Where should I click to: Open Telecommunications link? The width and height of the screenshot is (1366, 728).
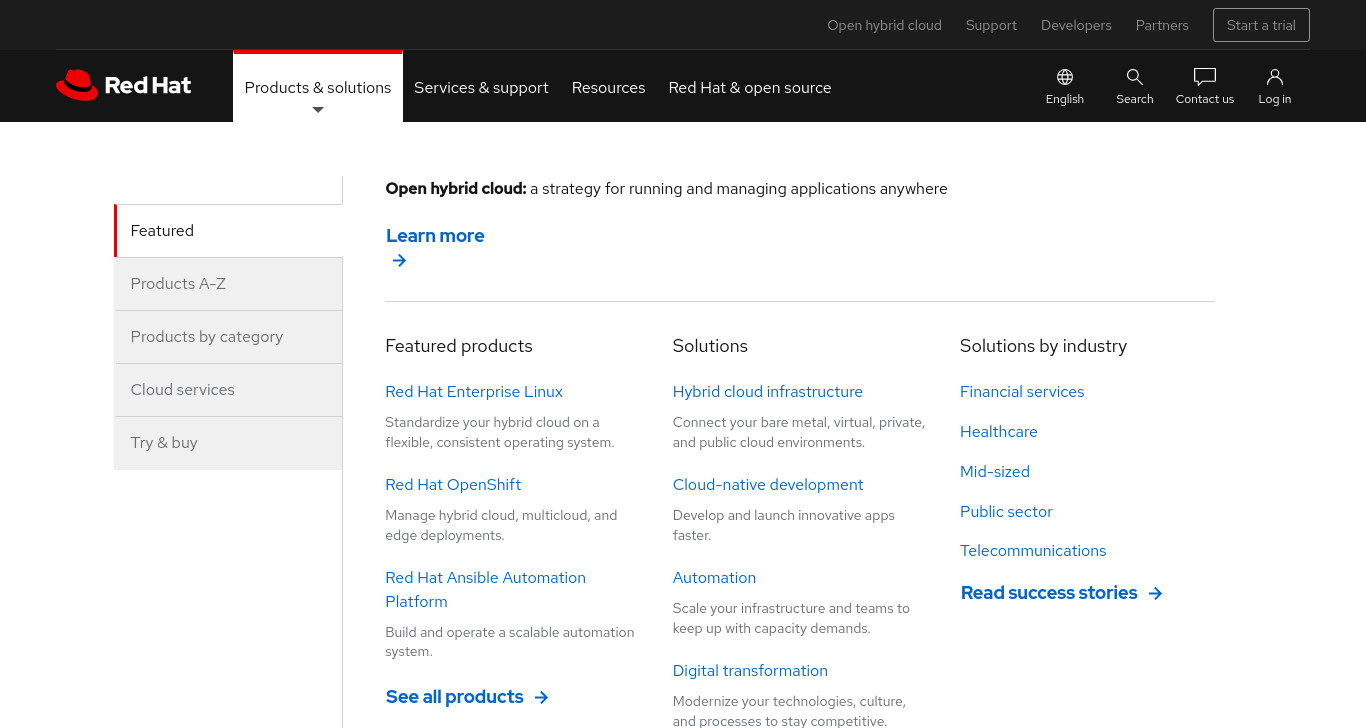pyautogui.click(x=1033, y=551)
